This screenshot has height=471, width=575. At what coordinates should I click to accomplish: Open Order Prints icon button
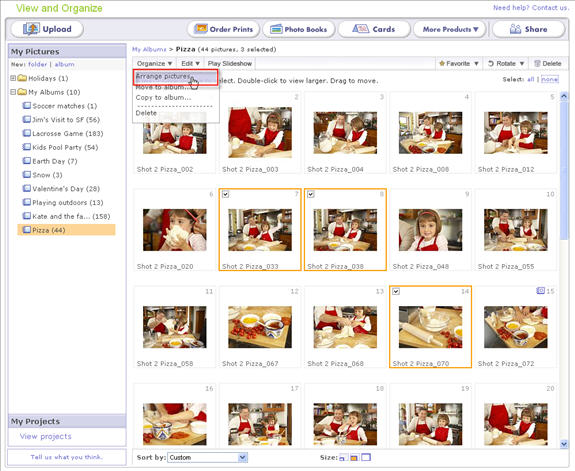tap(201, 29)
